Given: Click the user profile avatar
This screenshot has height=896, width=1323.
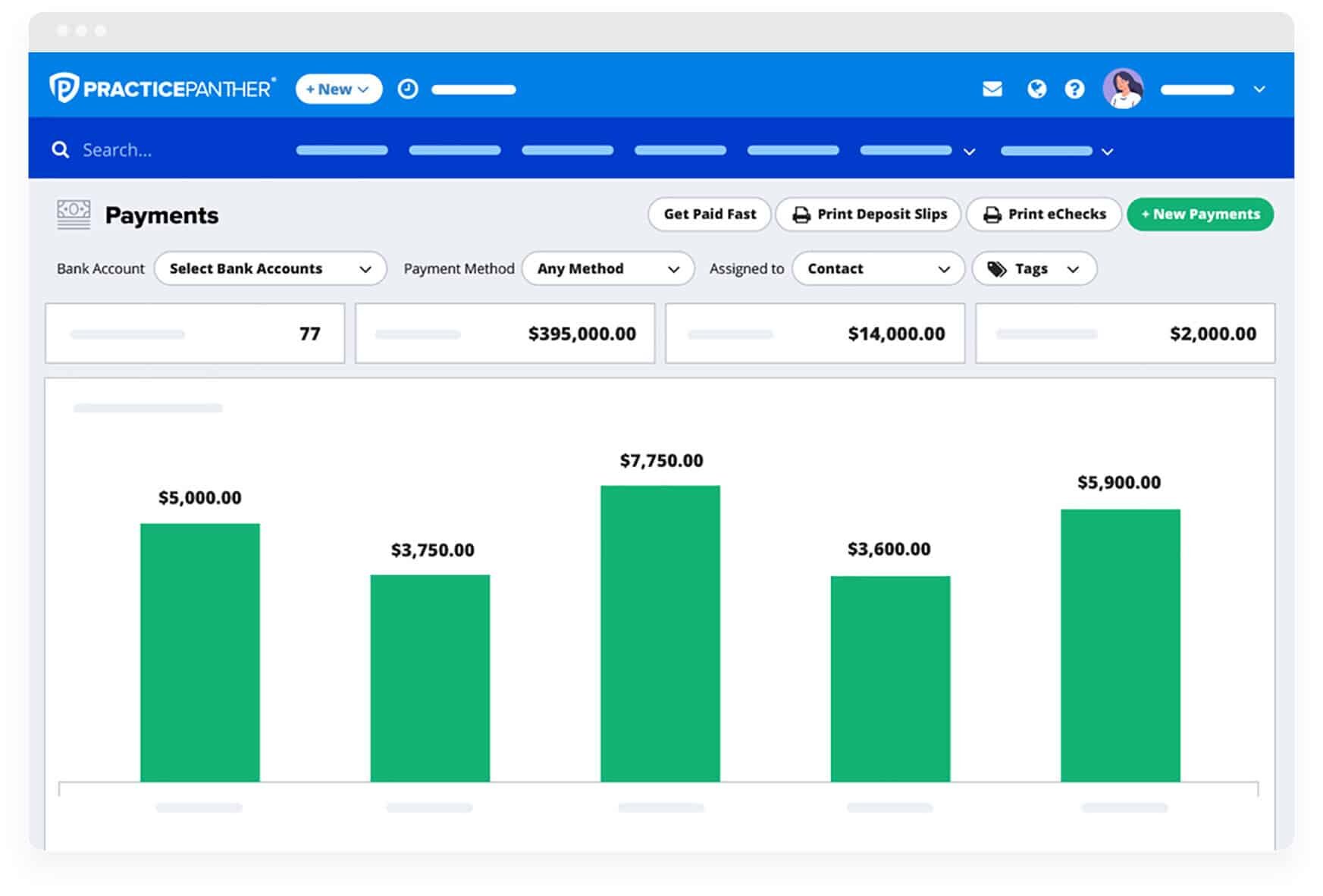Looking at the screenshot, I should (1124, 89).
